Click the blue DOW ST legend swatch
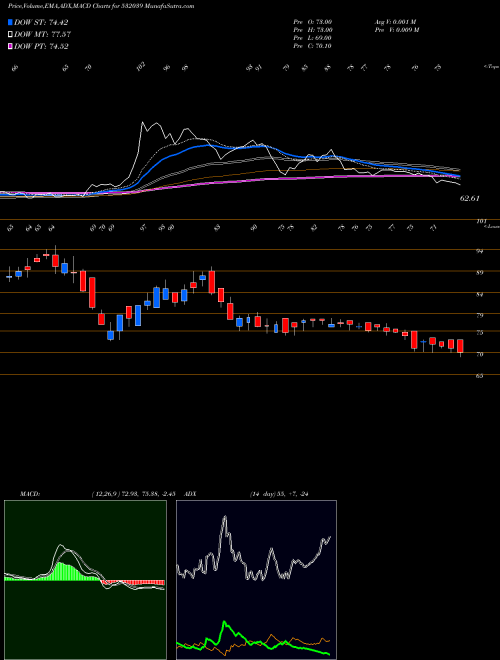This screenshot has height=660, width=500. coord(10,22)
